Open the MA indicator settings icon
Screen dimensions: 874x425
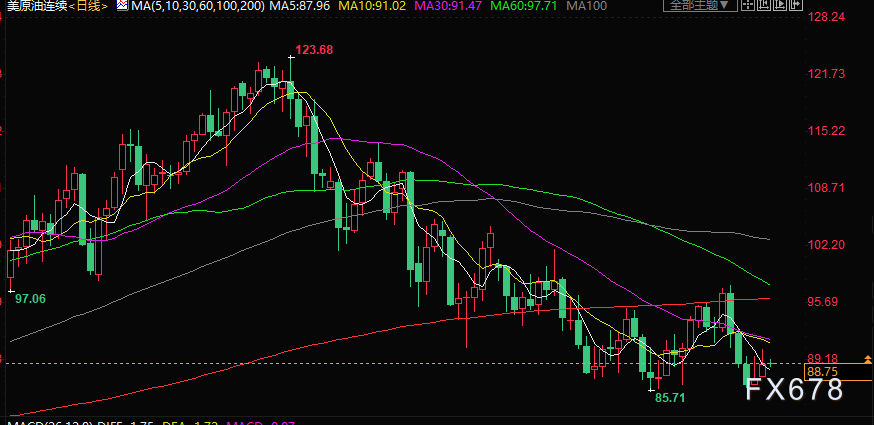(121, 6)
